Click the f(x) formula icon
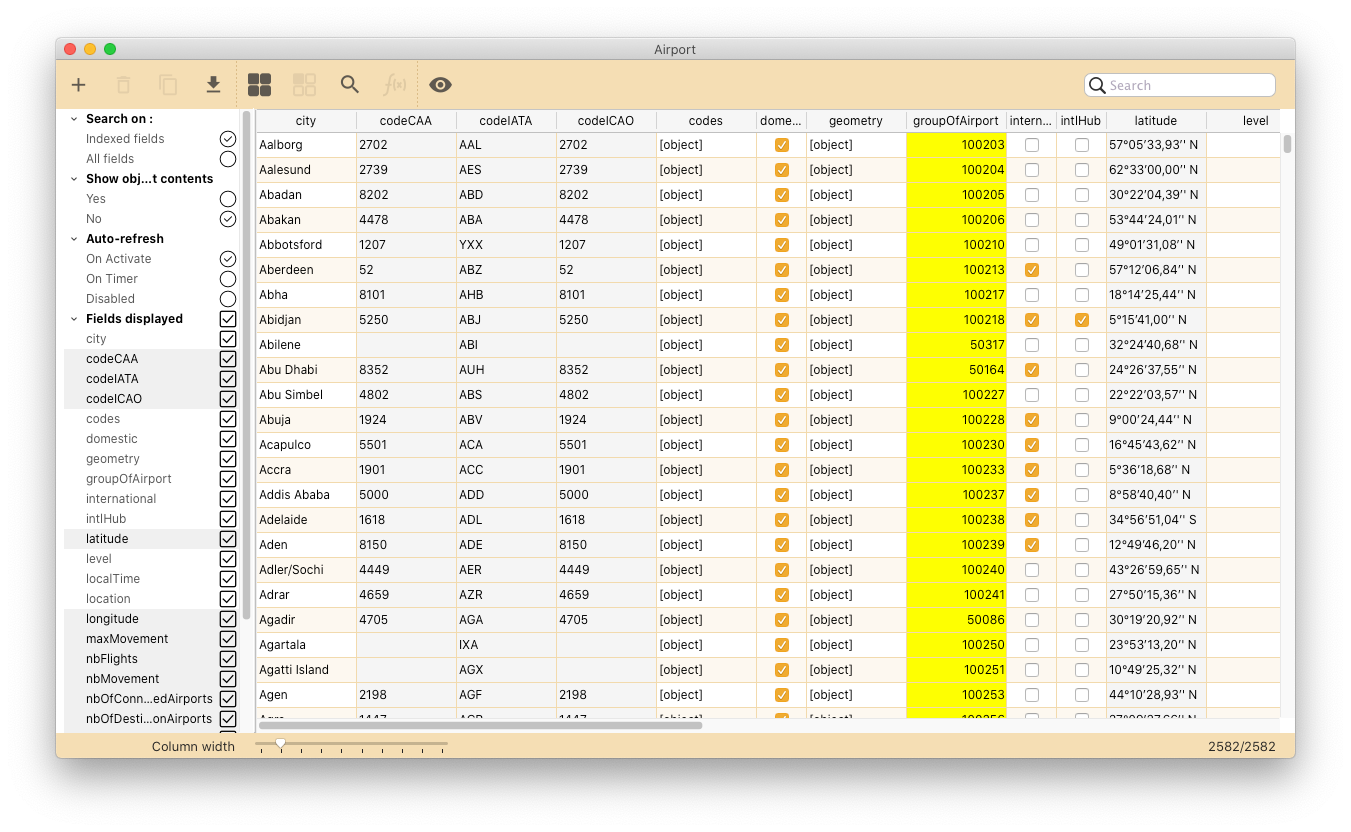The height and width of the screenshot is (832, 1351). pyautogui.click(x=395, y=85)
